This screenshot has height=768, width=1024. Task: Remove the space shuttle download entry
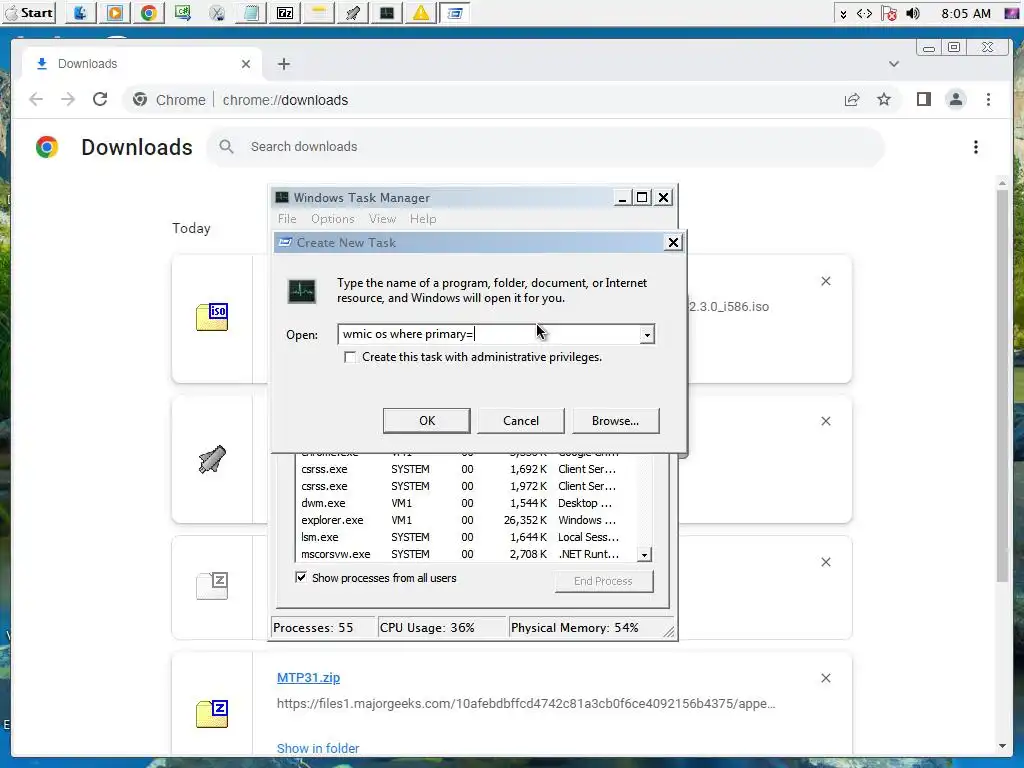[825, 421]
